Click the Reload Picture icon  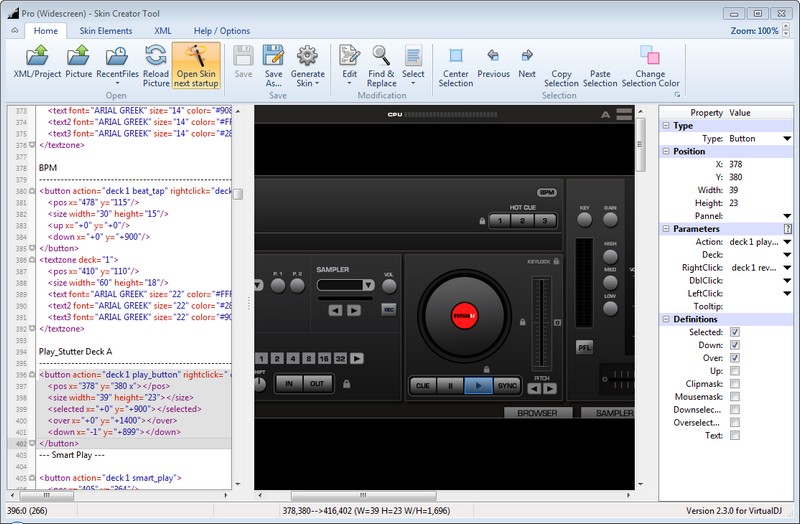[156, 57]
